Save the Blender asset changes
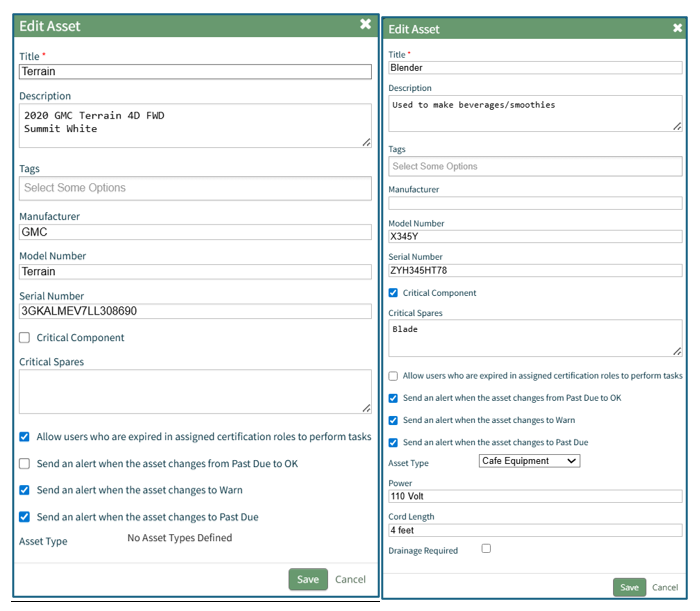The height and width of the screenshot is (611, 700). tap(629, 587)
